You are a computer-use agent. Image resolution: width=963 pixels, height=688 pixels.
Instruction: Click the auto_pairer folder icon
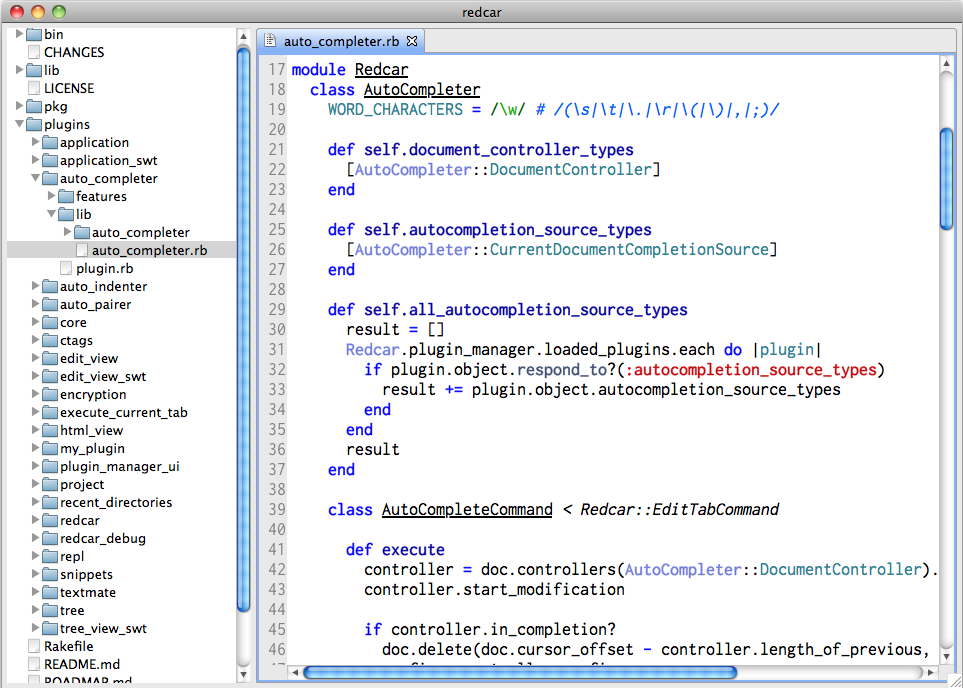point(50,304)
